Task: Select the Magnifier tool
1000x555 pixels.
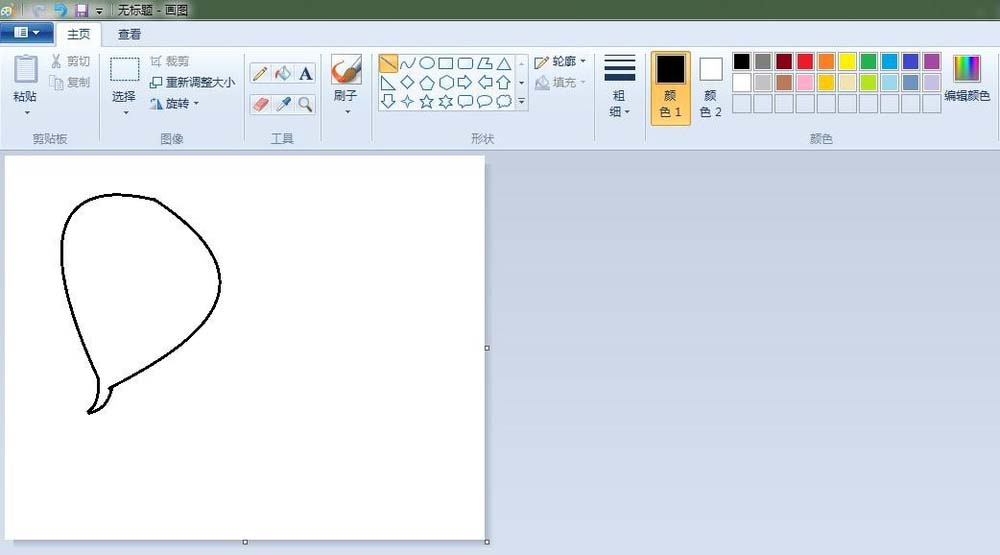Action: 305,104
